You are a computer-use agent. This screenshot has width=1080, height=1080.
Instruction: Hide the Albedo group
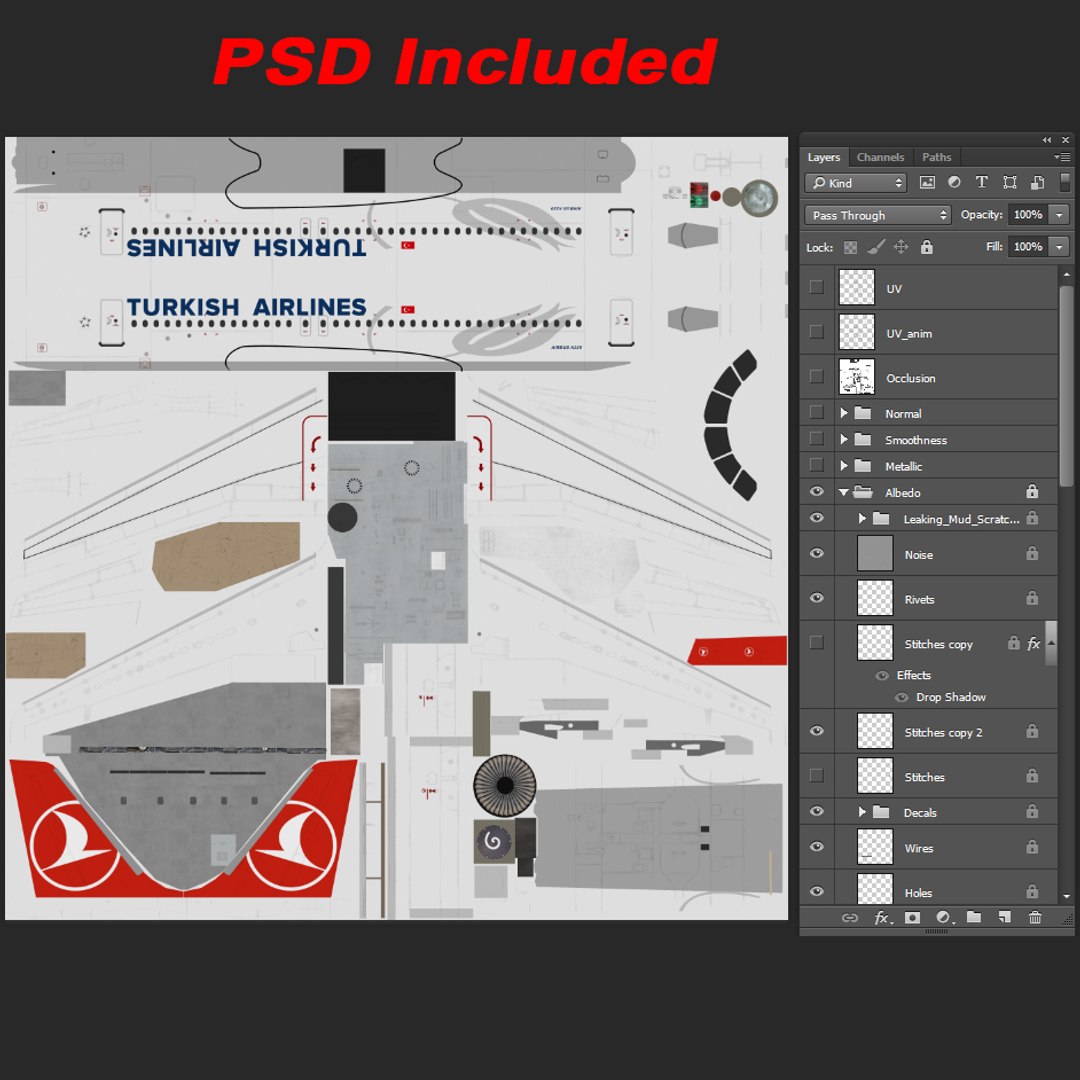pos(816,492)
